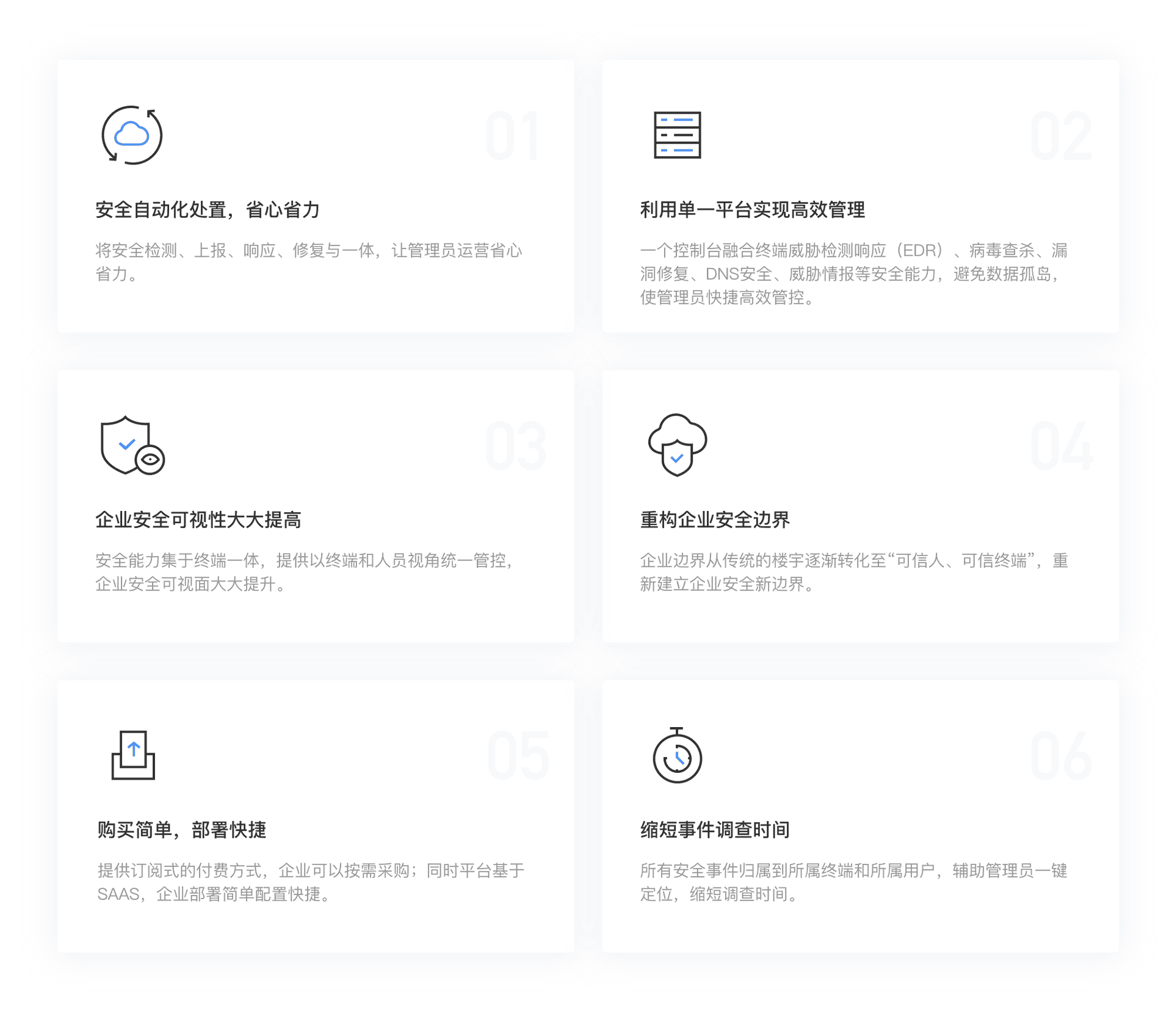This screenshot has width=1172, height=1036.
Task: Click description starting 安全能力集于终端一体
Action: point(305,573)
